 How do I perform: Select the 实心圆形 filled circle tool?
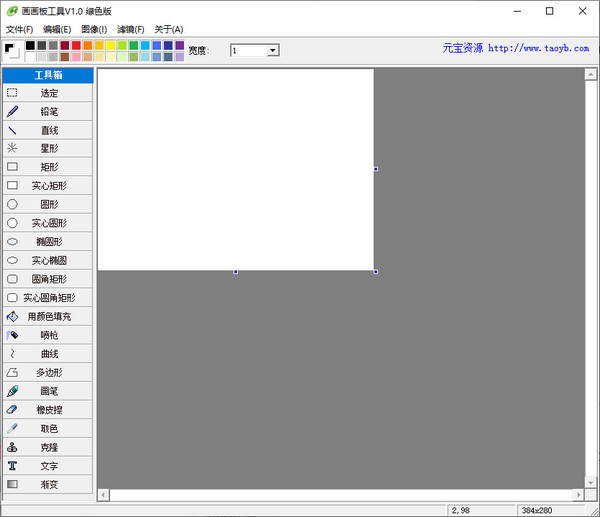[48, 223]
